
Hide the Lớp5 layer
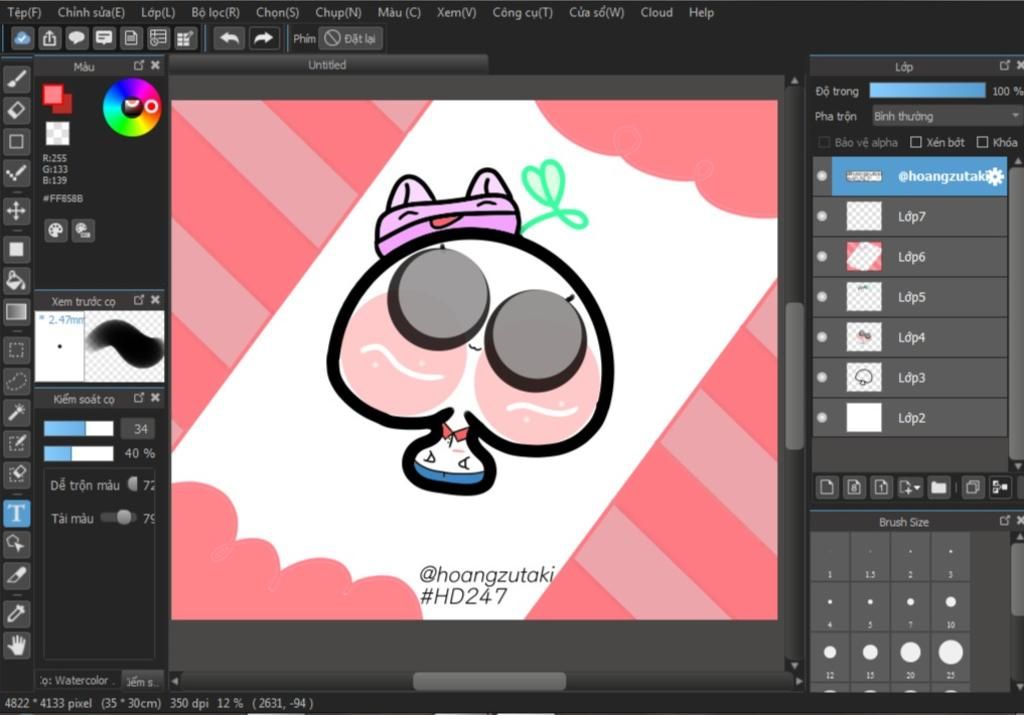822,297
